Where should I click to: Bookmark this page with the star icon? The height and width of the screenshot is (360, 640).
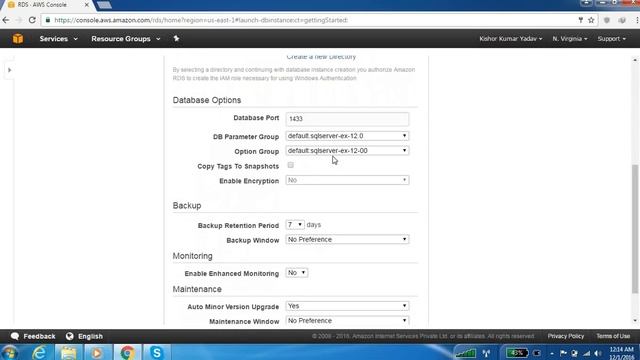[591, 20]
